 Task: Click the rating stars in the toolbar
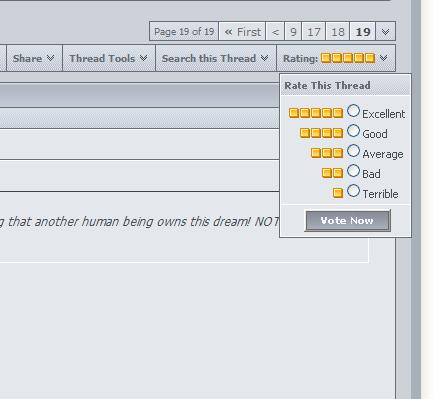click(x=348, y=58)
